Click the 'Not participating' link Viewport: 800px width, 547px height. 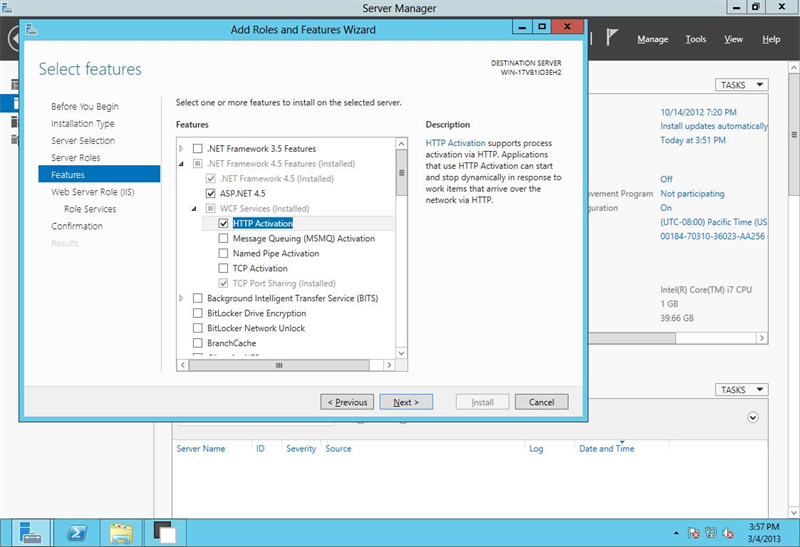692,193
